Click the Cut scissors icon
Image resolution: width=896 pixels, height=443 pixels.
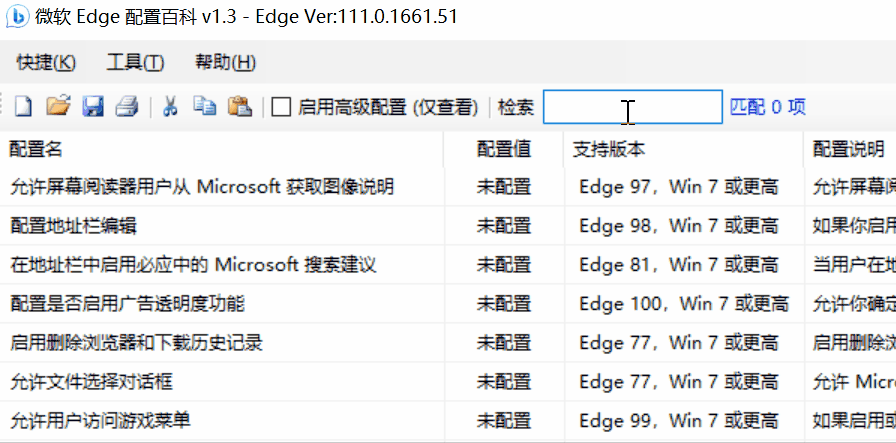pos(170,106)
